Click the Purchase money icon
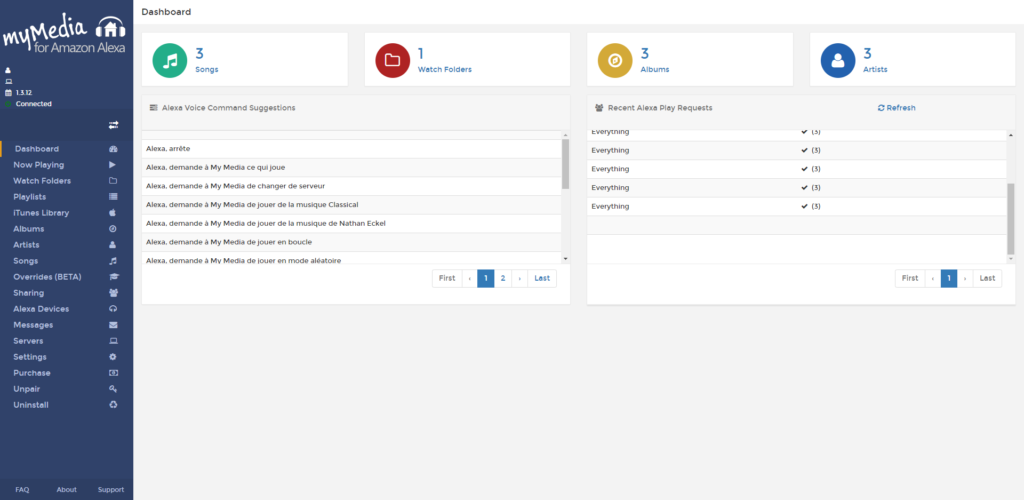The width and height of the screenshot is (1024, 500). [x=113, y=373]
